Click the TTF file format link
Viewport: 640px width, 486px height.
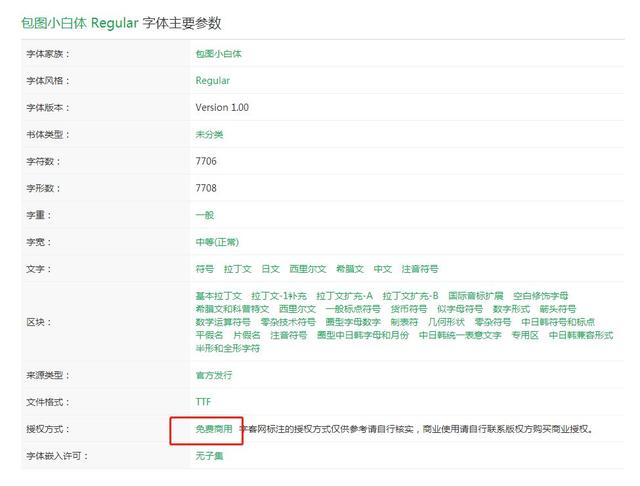coord(203,402)
